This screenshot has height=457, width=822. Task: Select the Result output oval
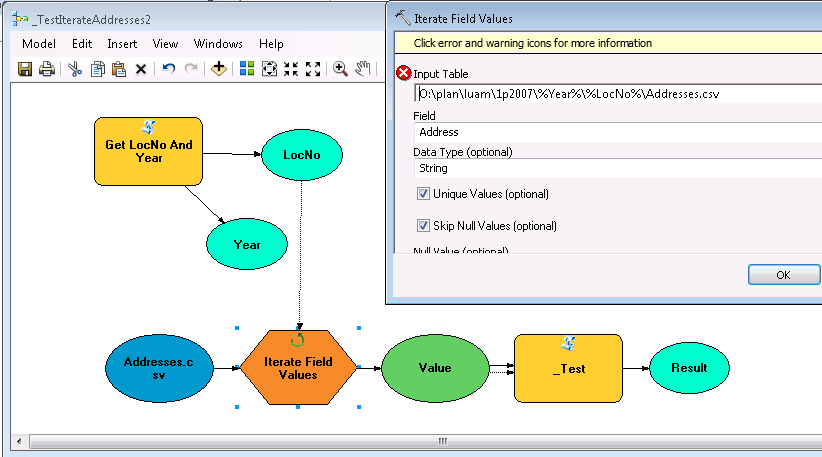(689, 368)
